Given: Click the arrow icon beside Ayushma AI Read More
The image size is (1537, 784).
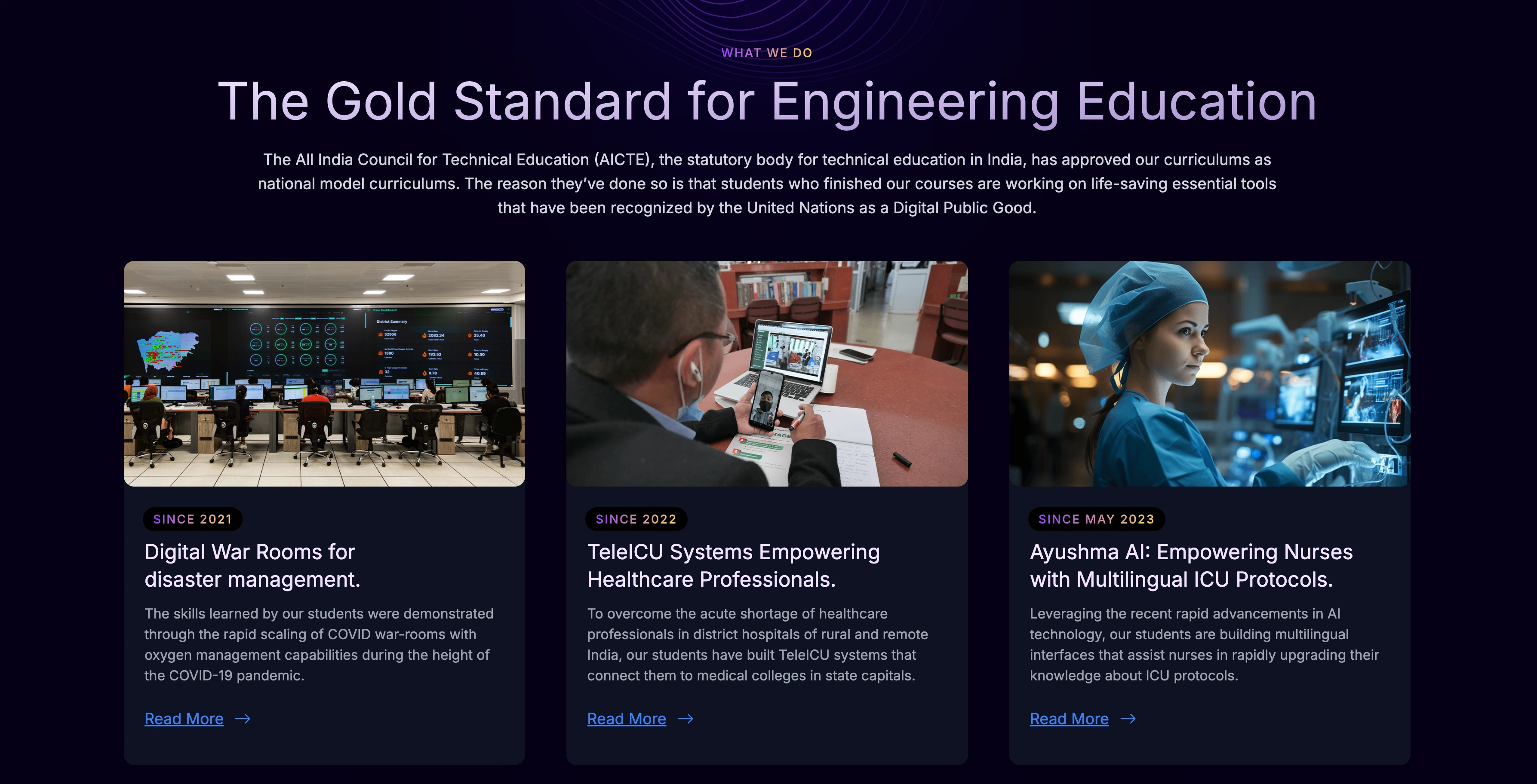Looking at the screenshot, I should (x=1128, y=719).
